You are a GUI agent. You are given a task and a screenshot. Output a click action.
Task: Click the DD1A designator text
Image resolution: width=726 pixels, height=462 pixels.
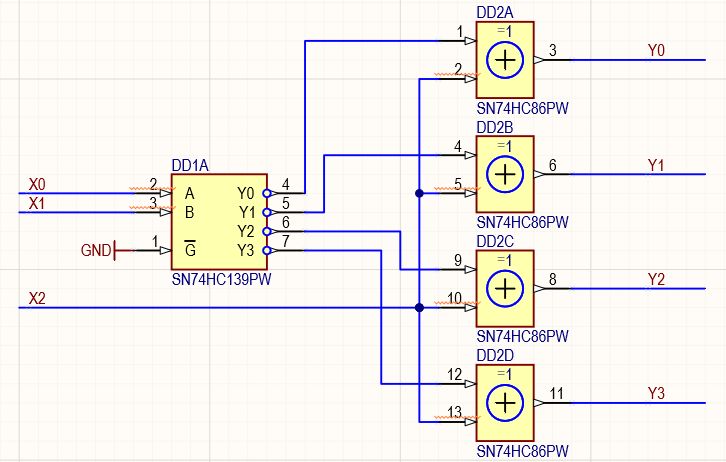[190, 166]
